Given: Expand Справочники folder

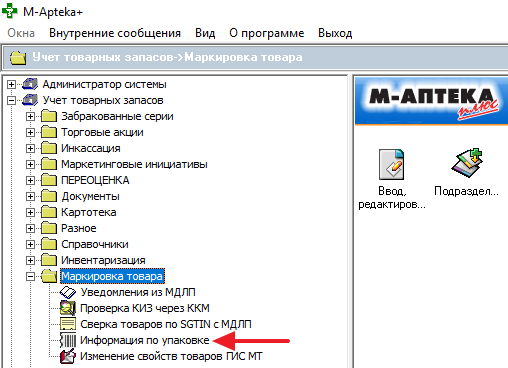Looking at the screenshot, I should coord(30,244).
